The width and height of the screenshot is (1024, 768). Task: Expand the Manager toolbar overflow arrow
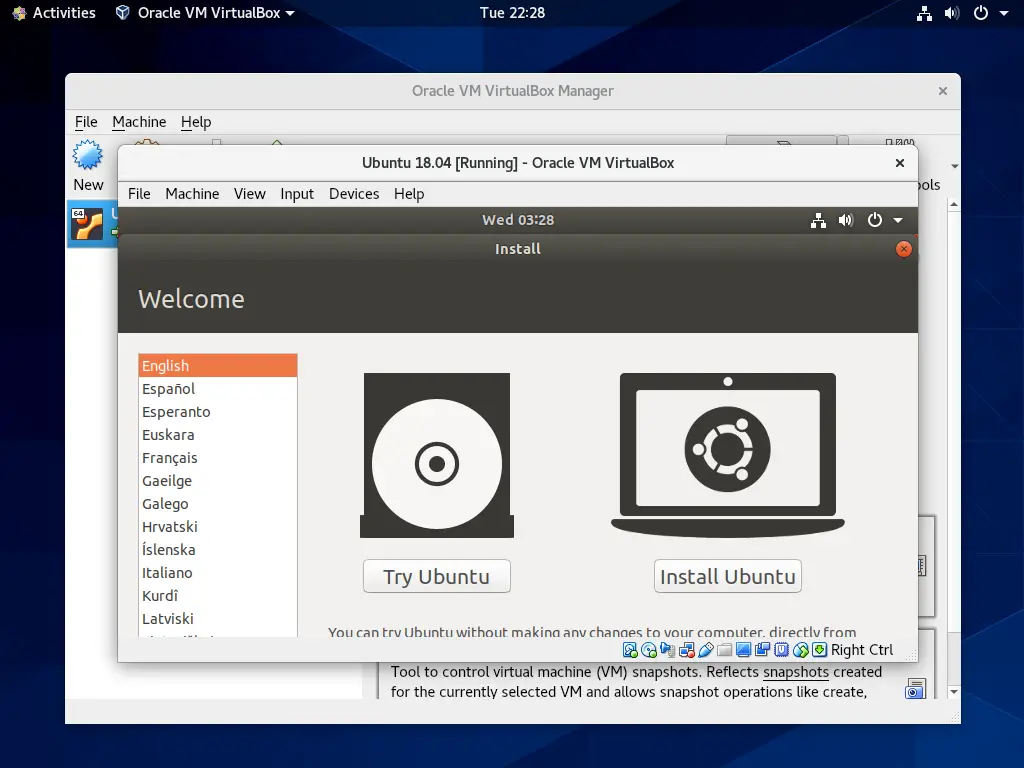955,167
